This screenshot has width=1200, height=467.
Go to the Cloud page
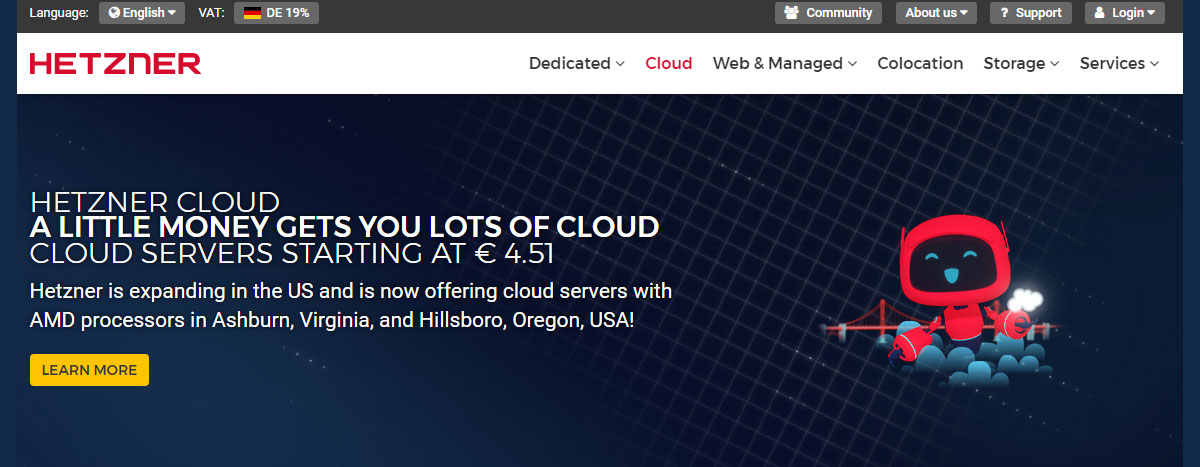[669, 63]
